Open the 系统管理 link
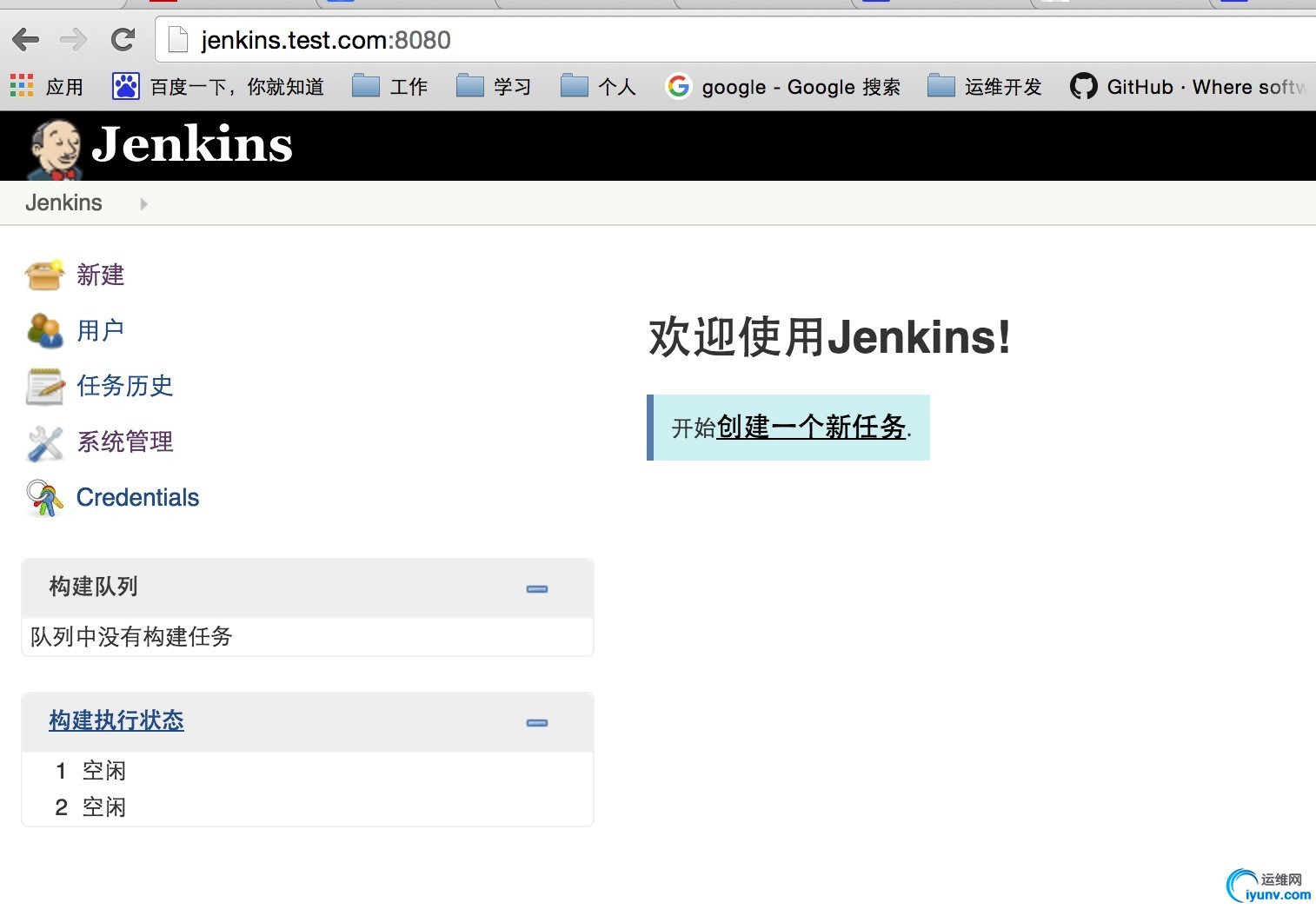This screenshot has height=909, width=1316. coord(125,441)
